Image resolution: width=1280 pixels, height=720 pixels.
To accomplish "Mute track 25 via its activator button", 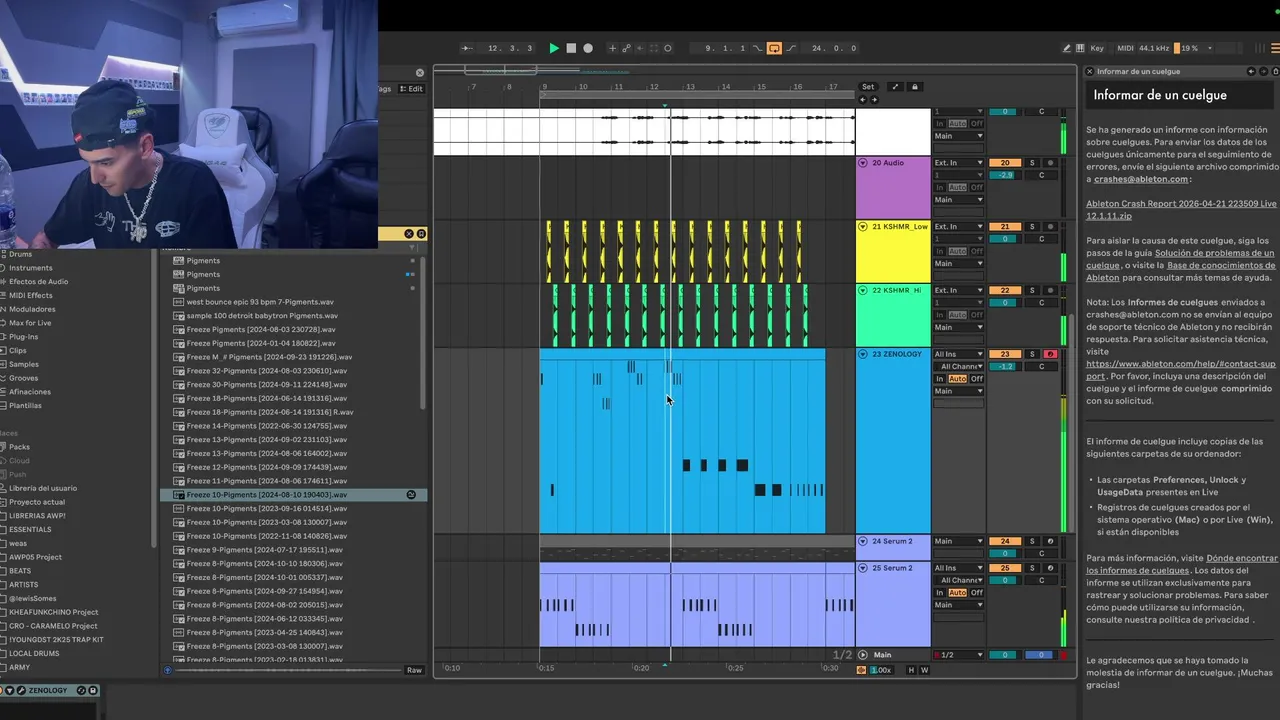I will (1005, 568).
